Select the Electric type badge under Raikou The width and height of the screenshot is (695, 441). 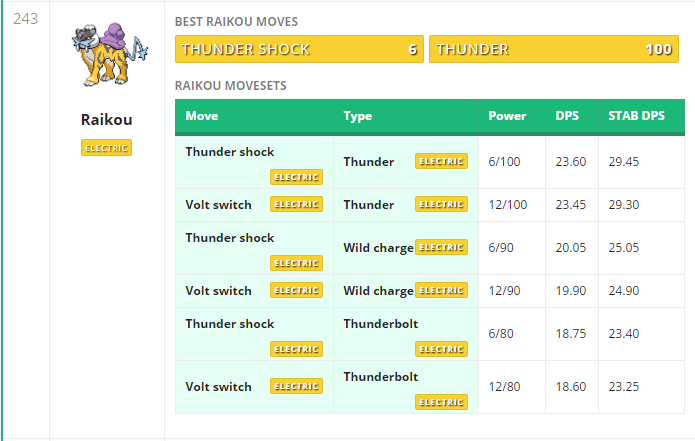tap(106, 148)
